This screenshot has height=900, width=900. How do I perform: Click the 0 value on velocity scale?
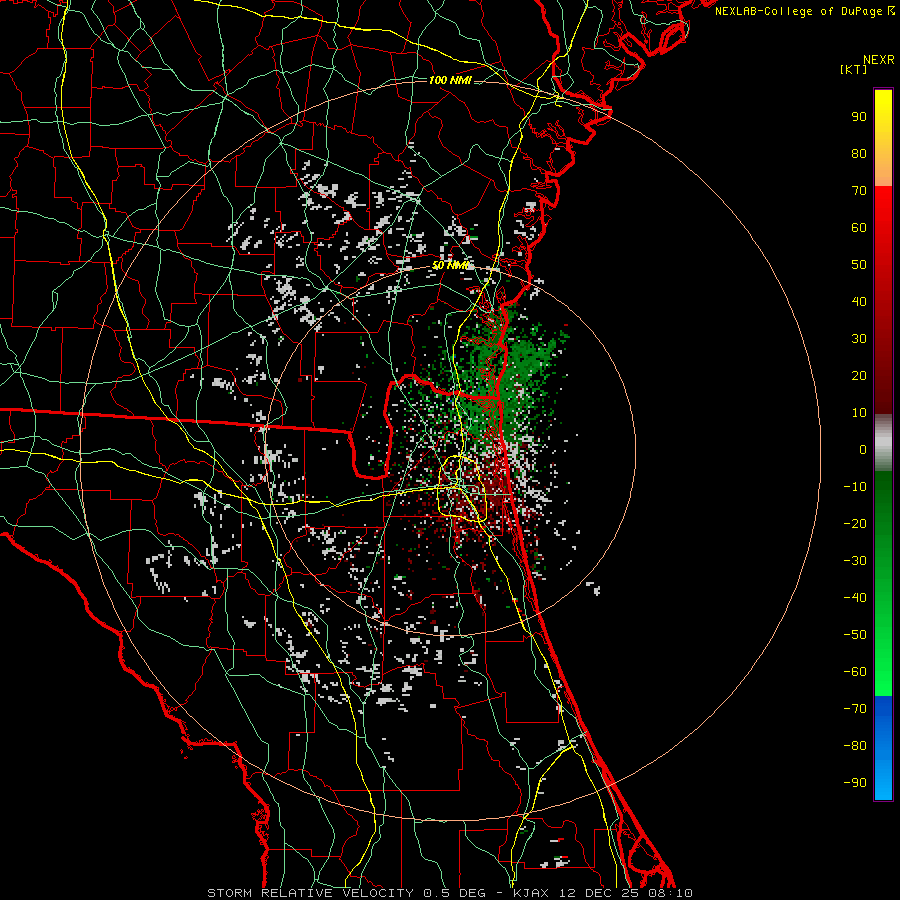(x=863, y=450)
